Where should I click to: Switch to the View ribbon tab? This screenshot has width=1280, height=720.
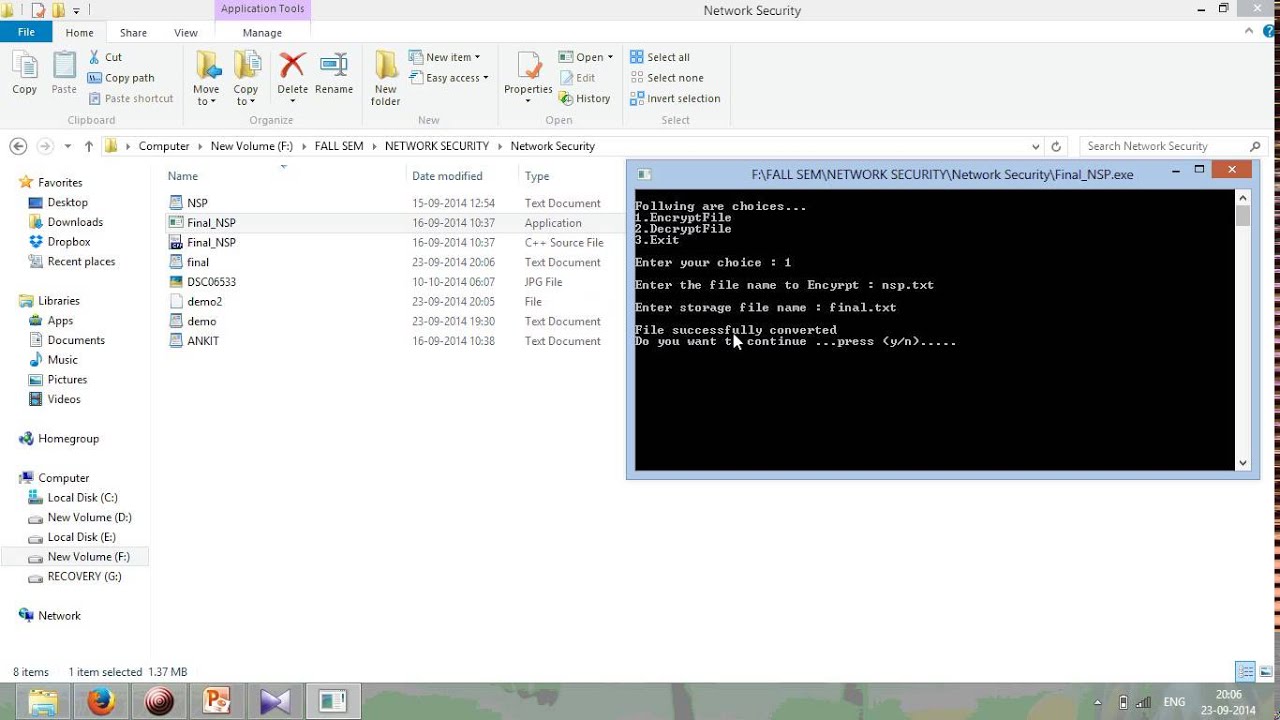186,33
